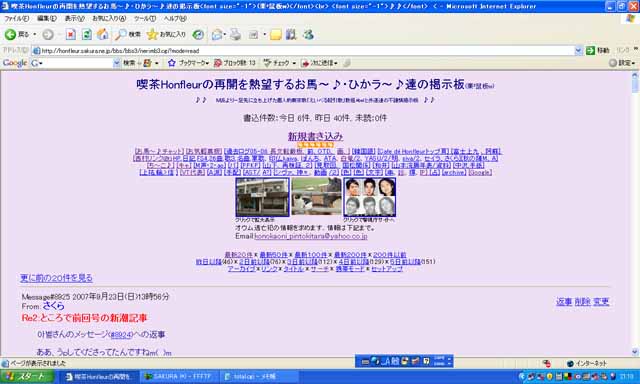Viewport: 640px width, 384px height.
Task: Click the Print toolbar icon
Action: coord(236,35)
